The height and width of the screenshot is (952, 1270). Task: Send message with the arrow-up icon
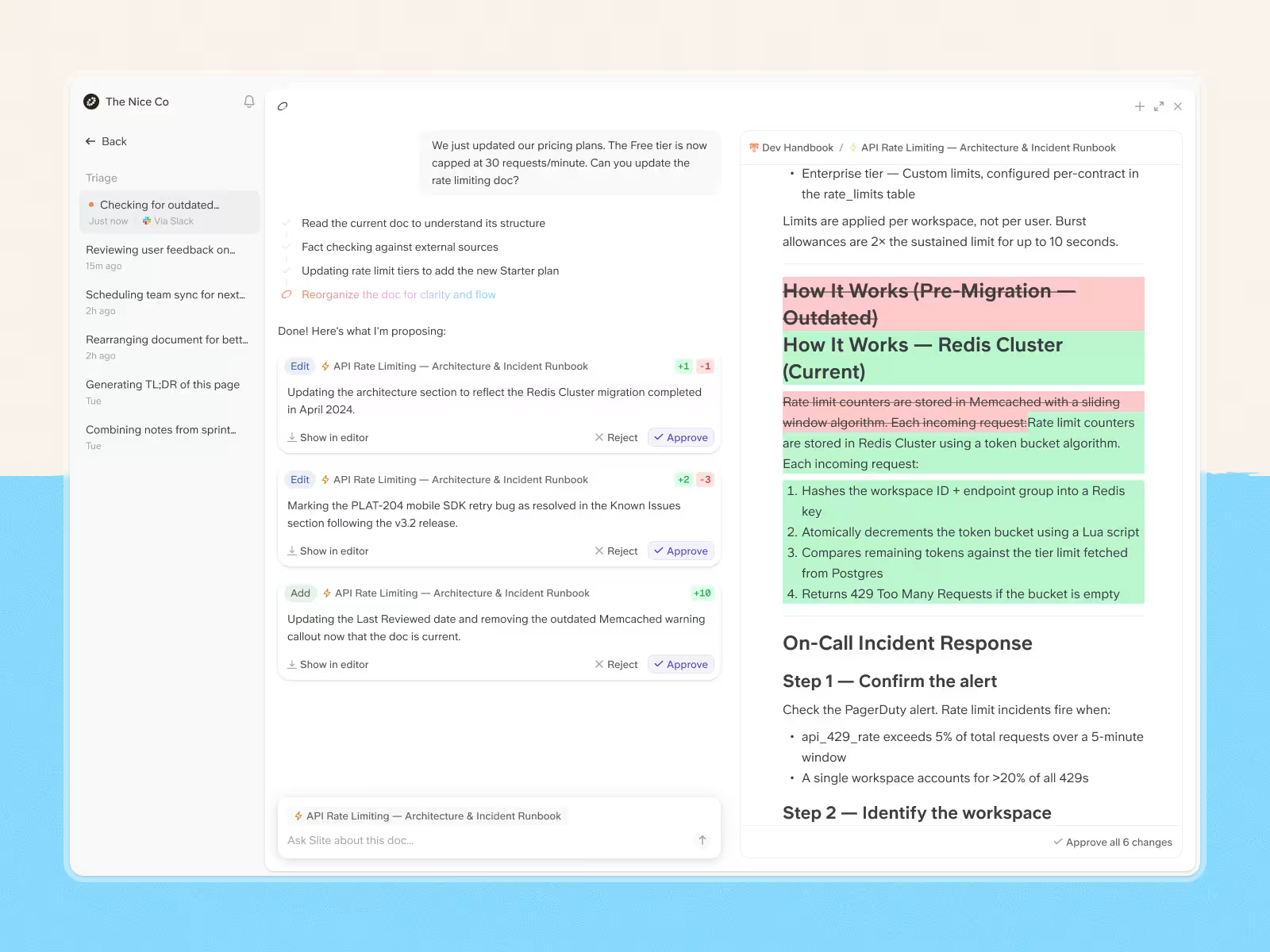click(x=702, y=840)
